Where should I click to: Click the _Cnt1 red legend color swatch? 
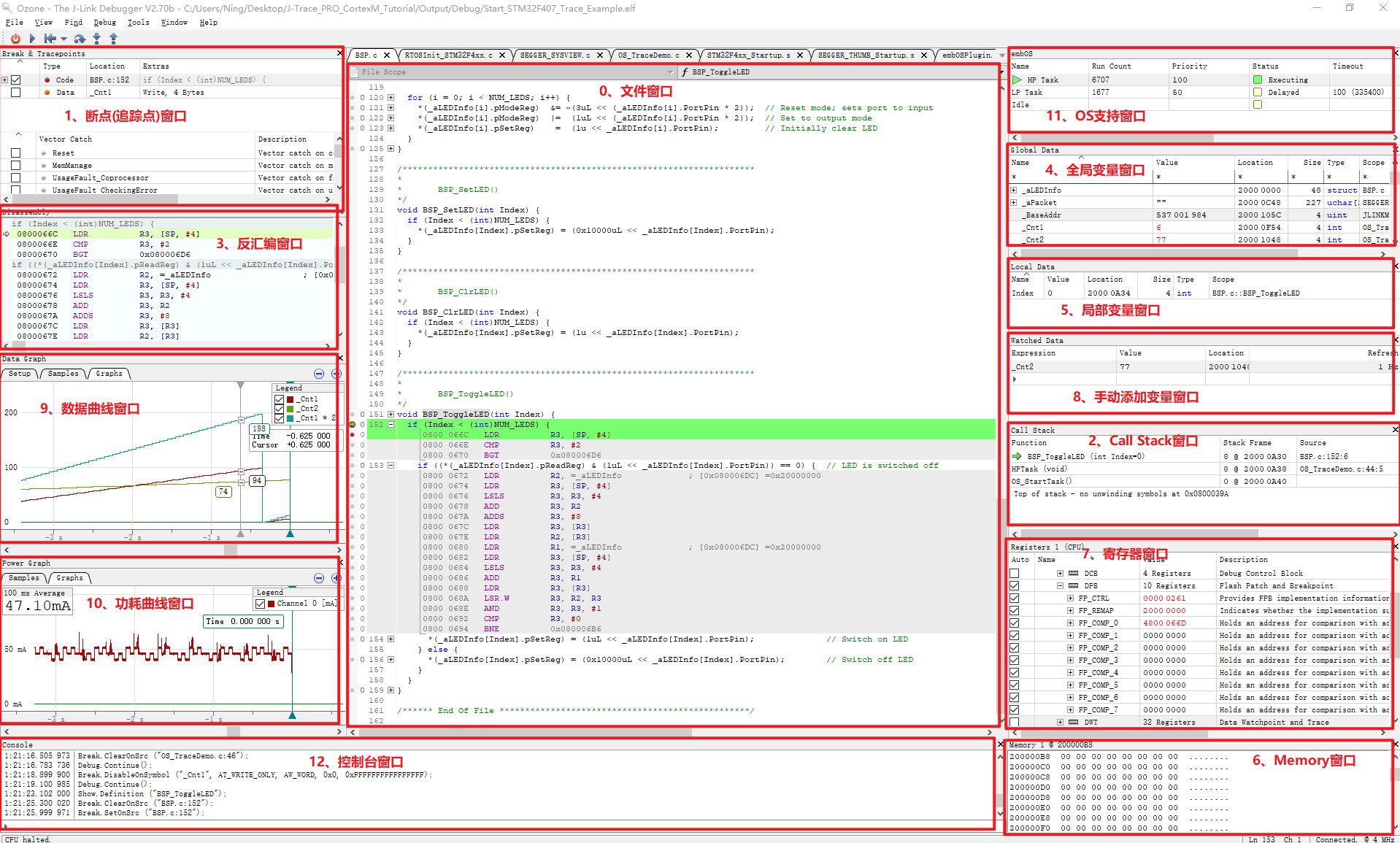(x=291, y=399)
